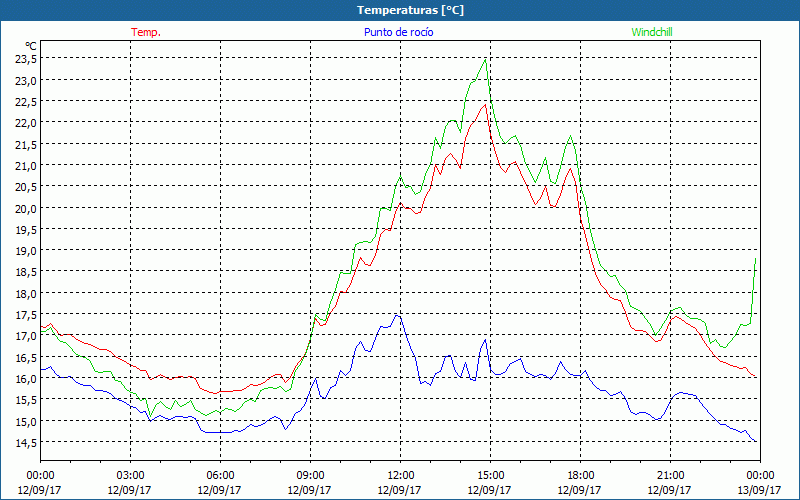This screenshot has height=500, width=800.
Task: Click the '17,5' y-axis value
Action: click(26, 314)
